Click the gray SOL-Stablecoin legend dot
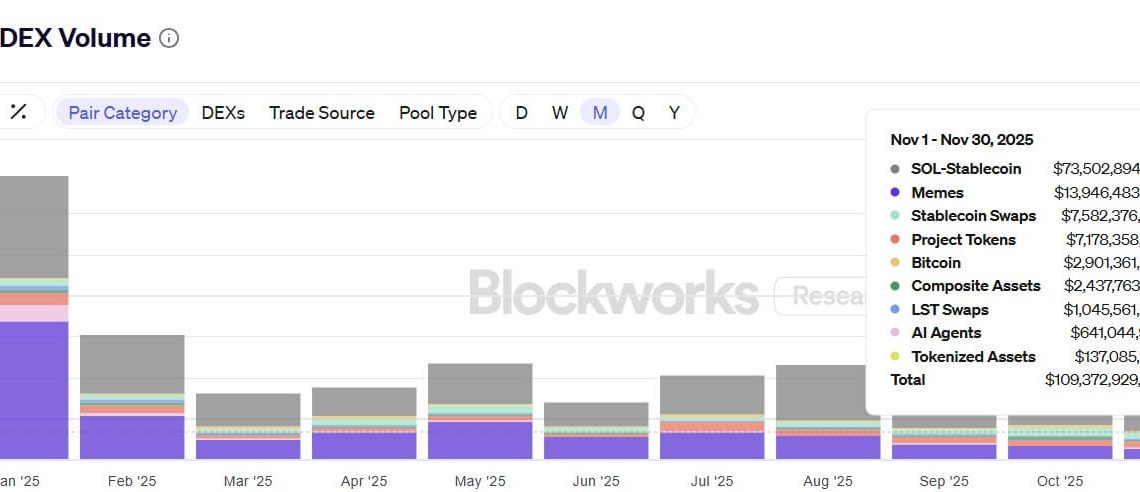 (x=894, y=169)
